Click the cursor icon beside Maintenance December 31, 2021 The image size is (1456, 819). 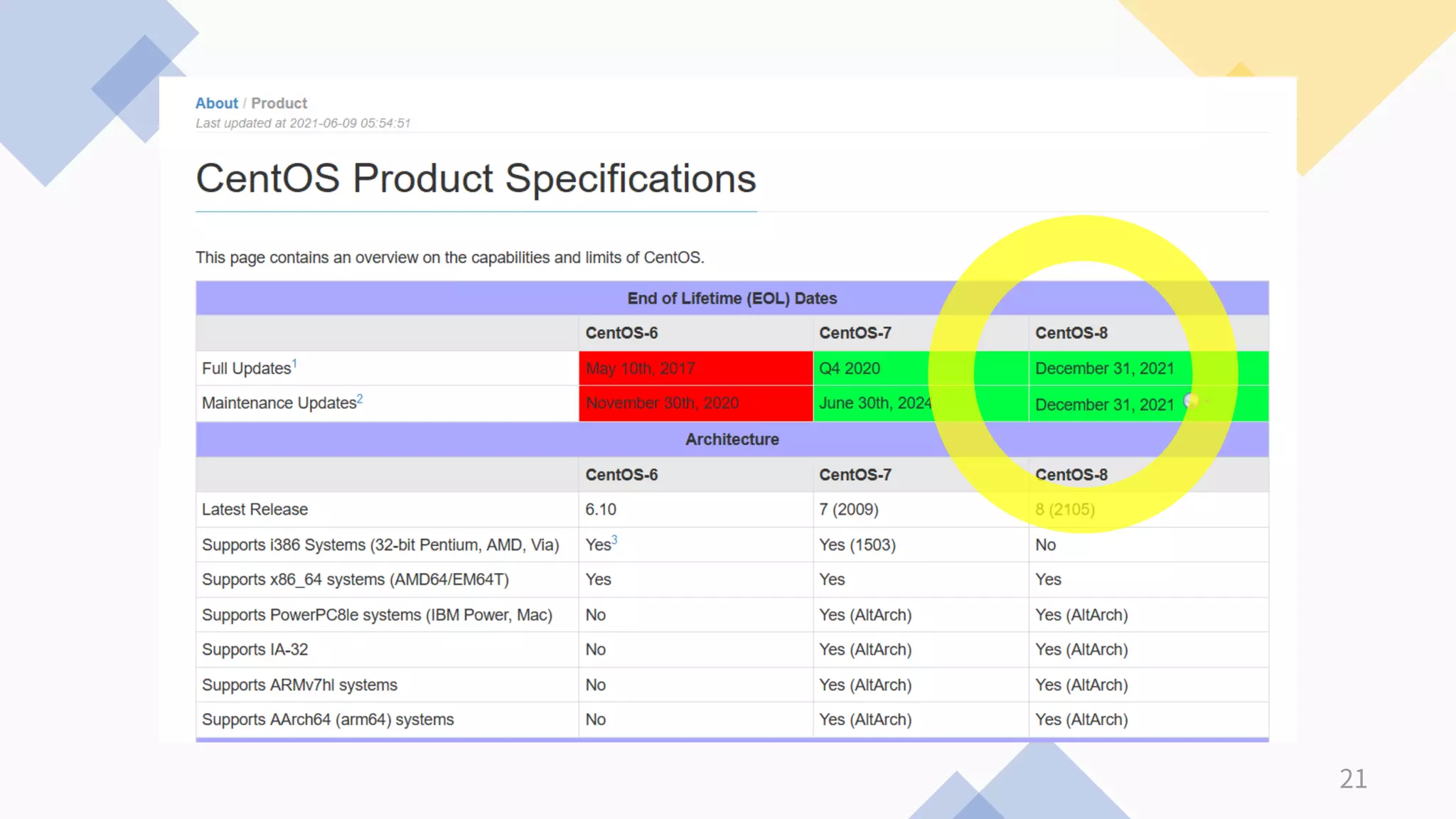[1192, 402]
